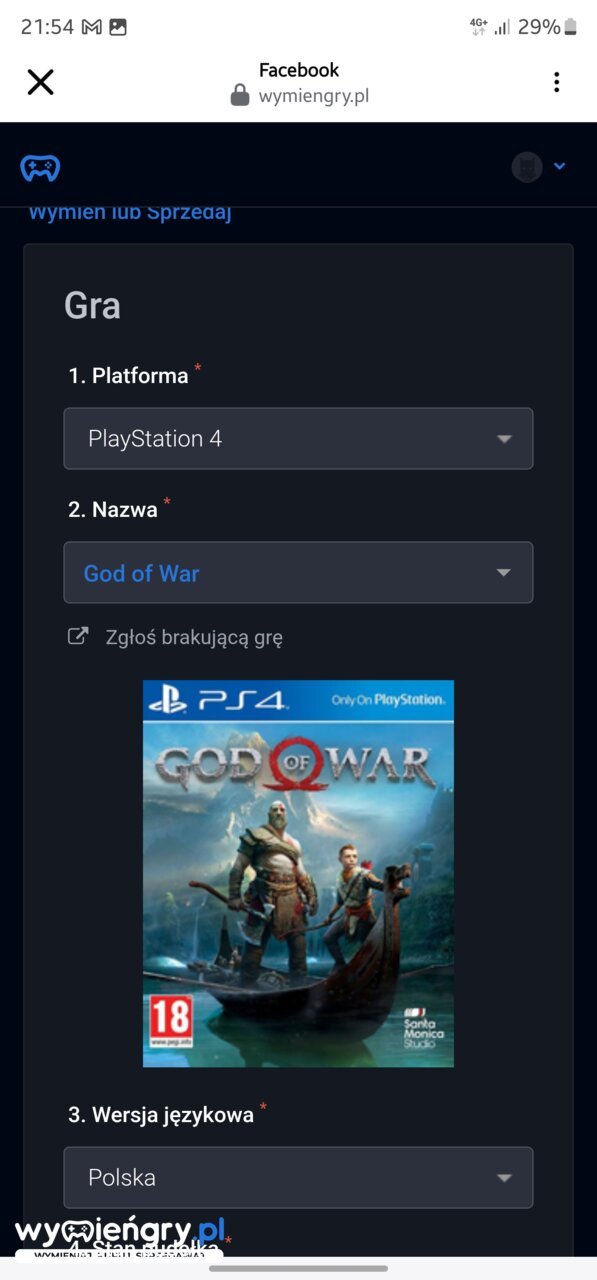This screenshot has height=1280, width=597.
Task: Tap the wymiengry.pl URL address text
Action: 314,96
